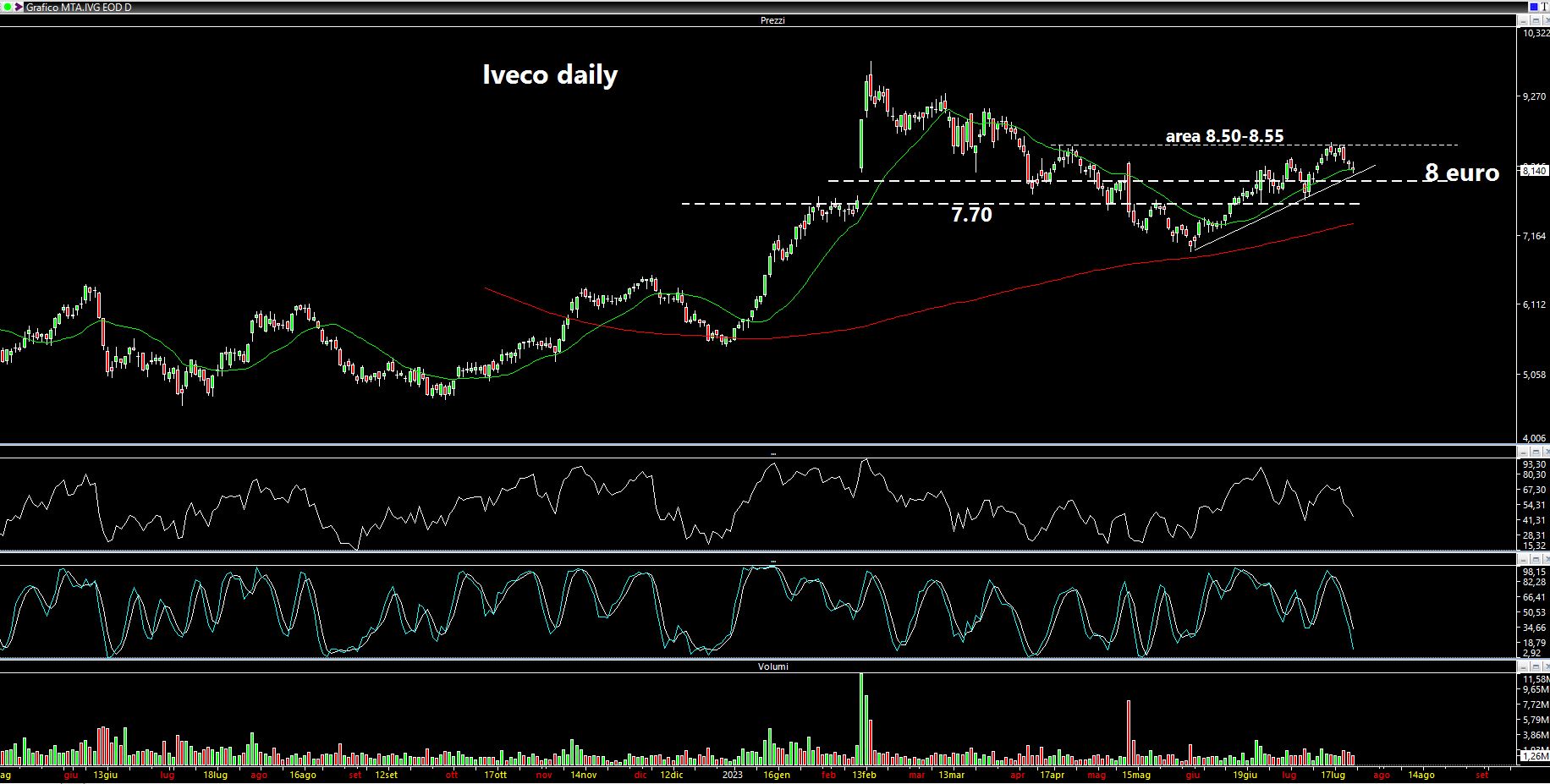Click the 13giu date on time axis

click(106, 775)
